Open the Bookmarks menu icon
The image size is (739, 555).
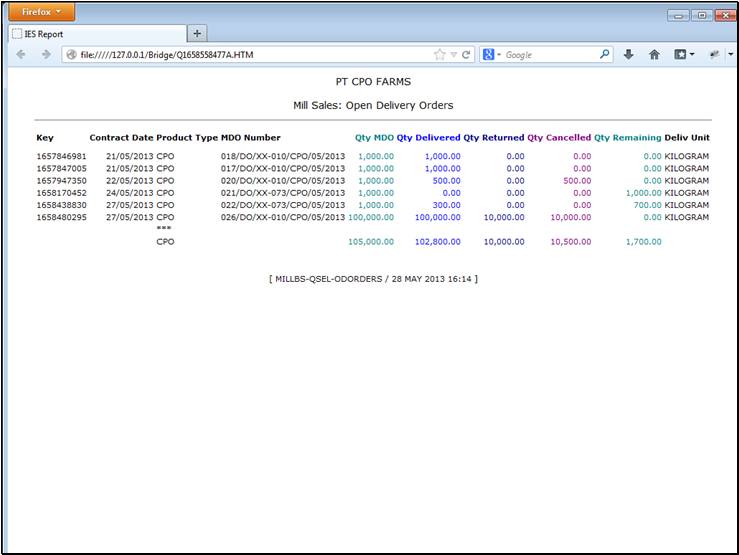point(680,55)
